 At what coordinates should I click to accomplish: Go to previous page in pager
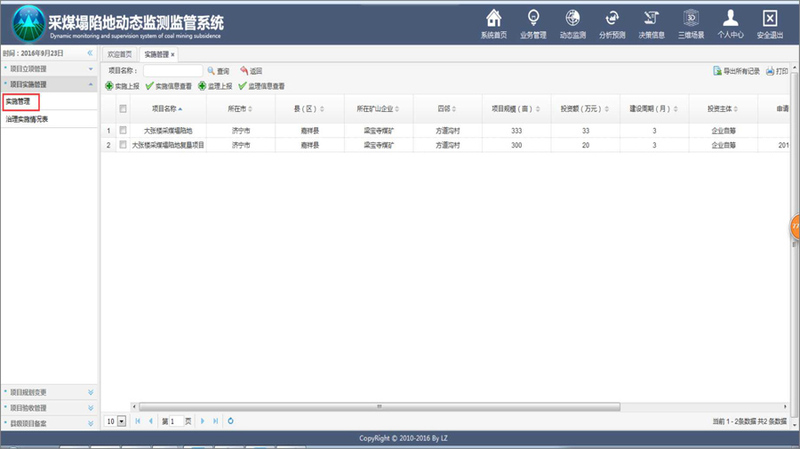[x=151, y=421]
